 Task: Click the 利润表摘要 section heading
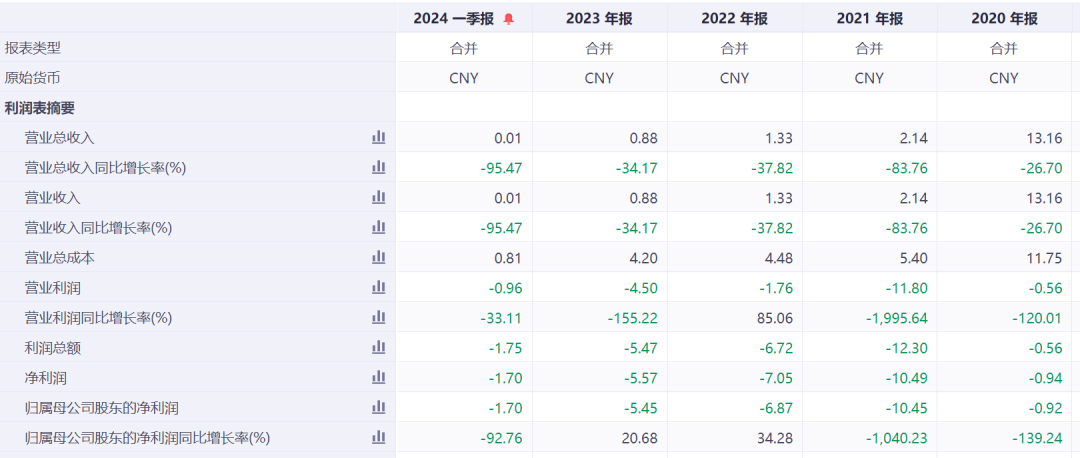coord(40,108)
